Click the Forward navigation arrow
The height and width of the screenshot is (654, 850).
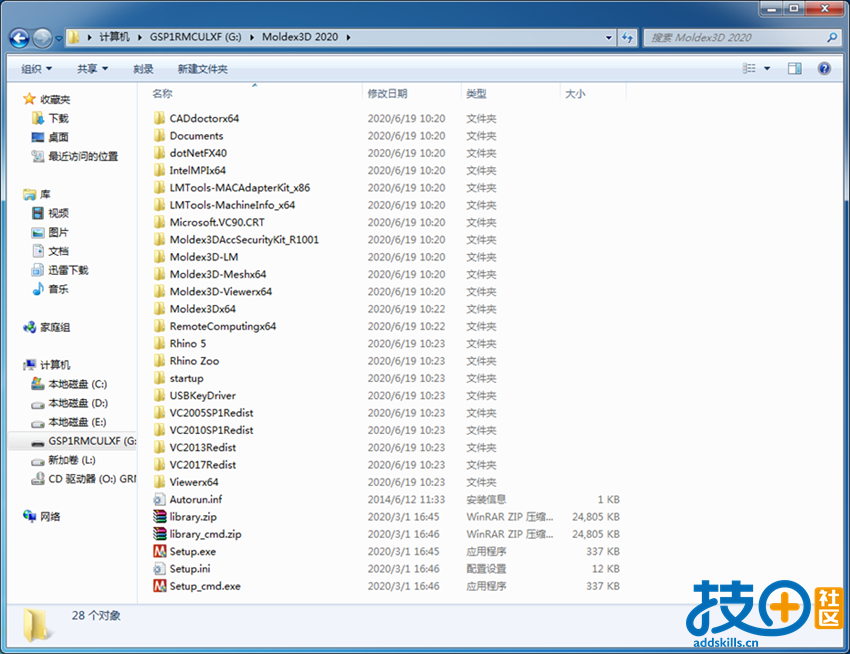[x=42, y=38]
